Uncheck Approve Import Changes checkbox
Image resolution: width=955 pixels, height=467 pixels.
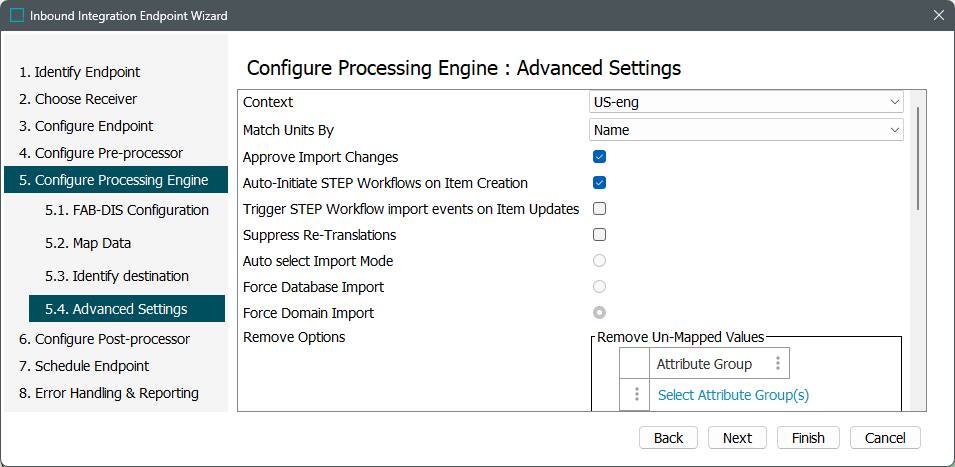click(x=600, y=157)
